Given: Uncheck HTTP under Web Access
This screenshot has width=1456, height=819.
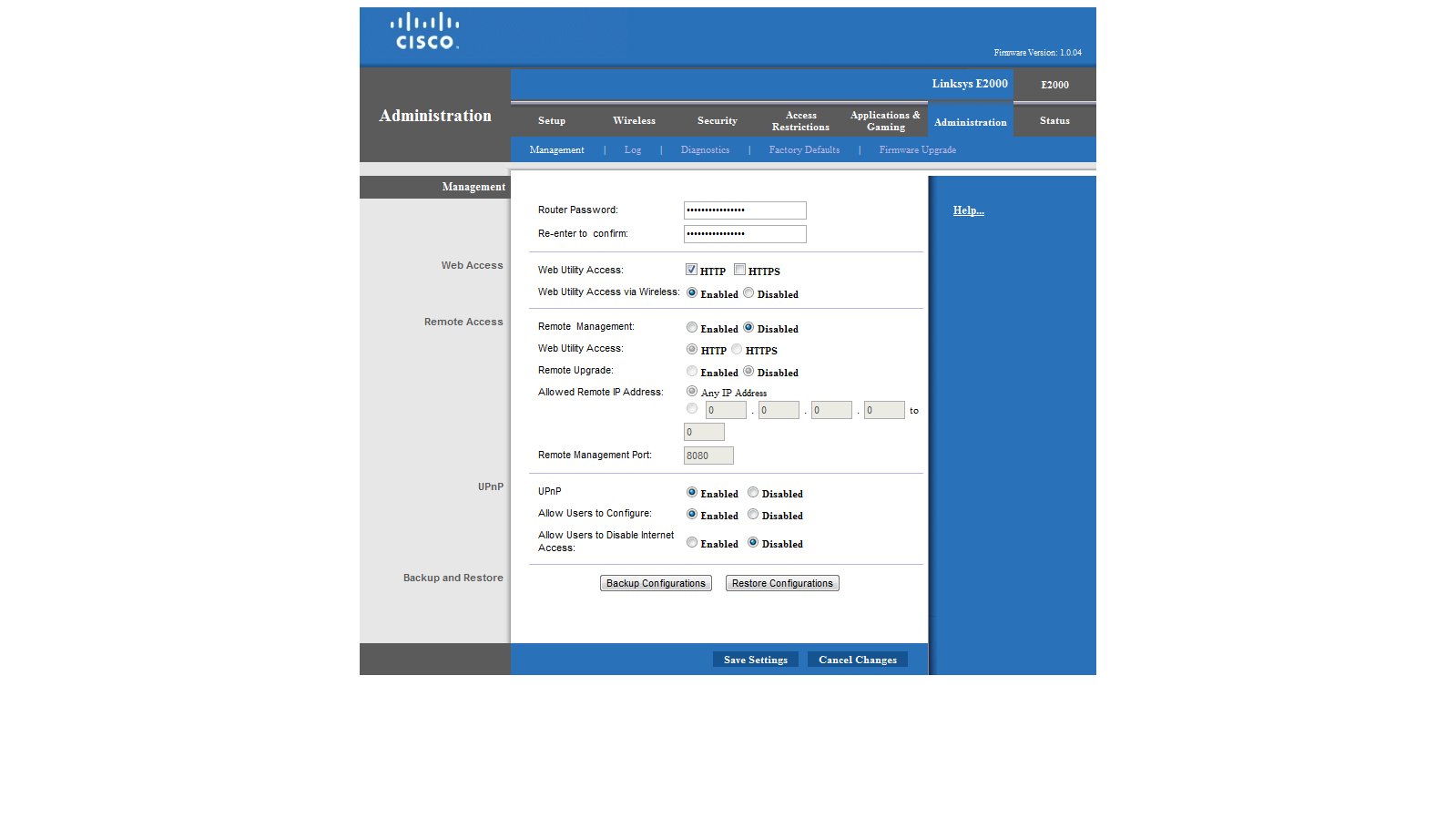Looking at the screenshot, I should [x=692, y=270].
